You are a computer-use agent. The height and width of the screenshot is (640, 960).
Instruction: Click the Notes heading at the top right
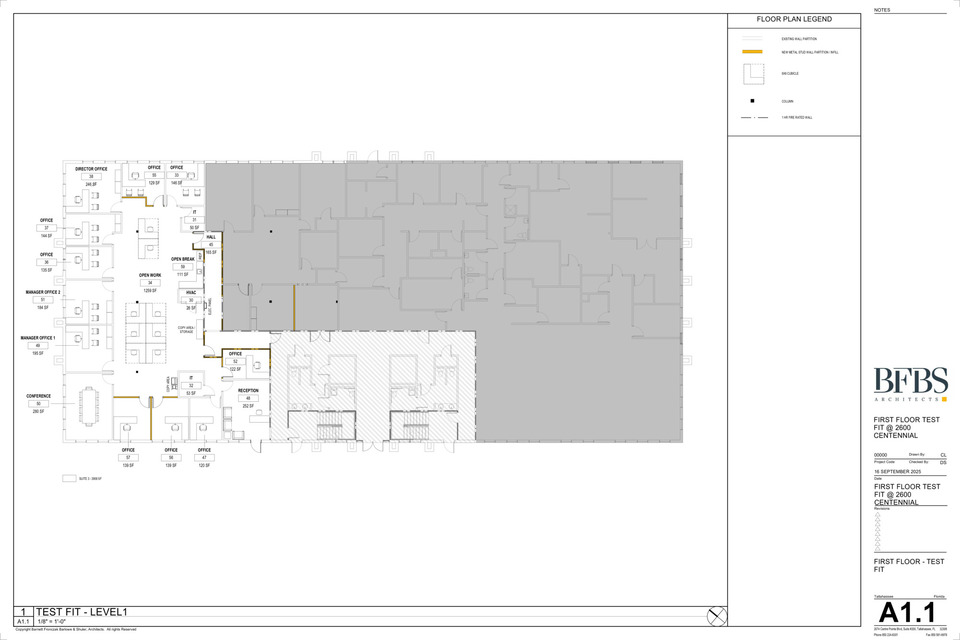point(881,10)
